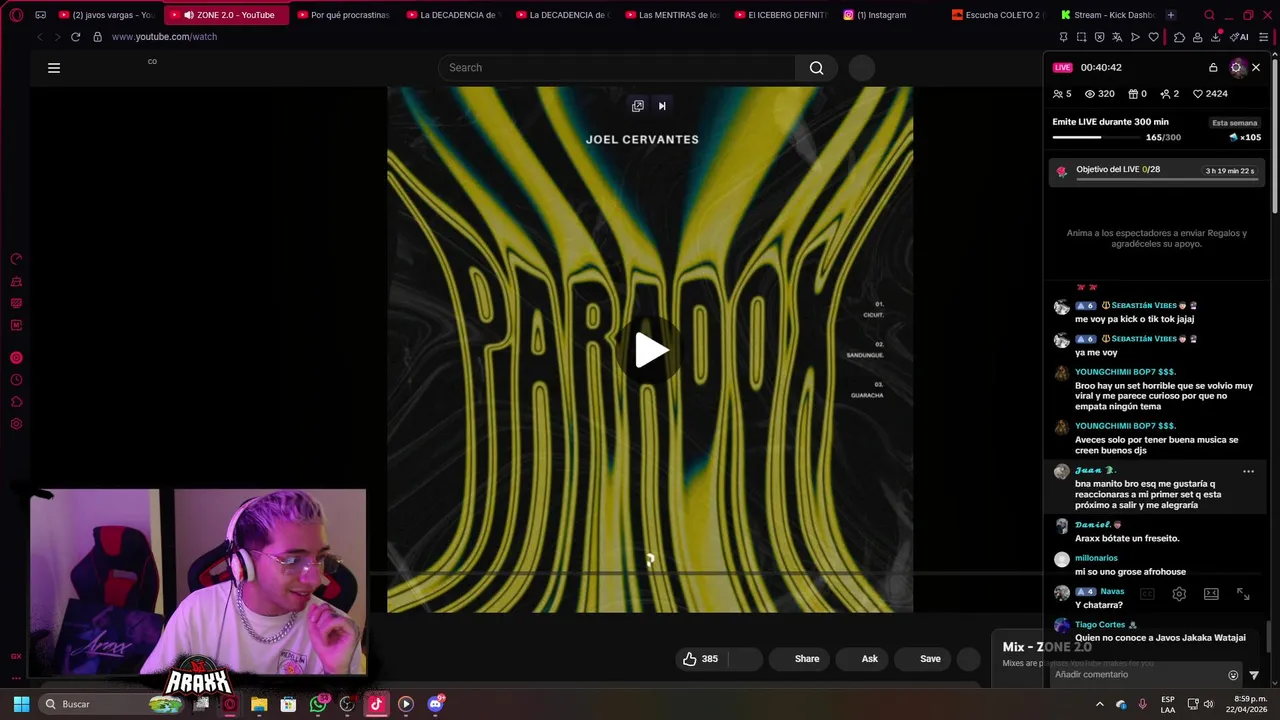Click username millonarios in chat
The width and height of the screenshot is (1280, 720).
tap(1096, 558)
